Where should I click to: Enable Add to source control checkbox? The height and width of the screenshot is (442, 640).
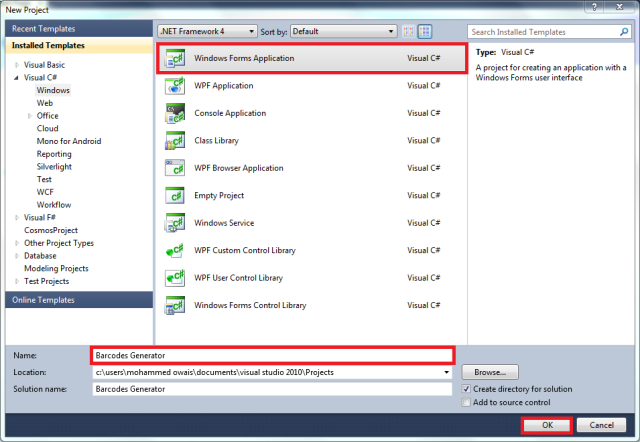tap(466, 402)
